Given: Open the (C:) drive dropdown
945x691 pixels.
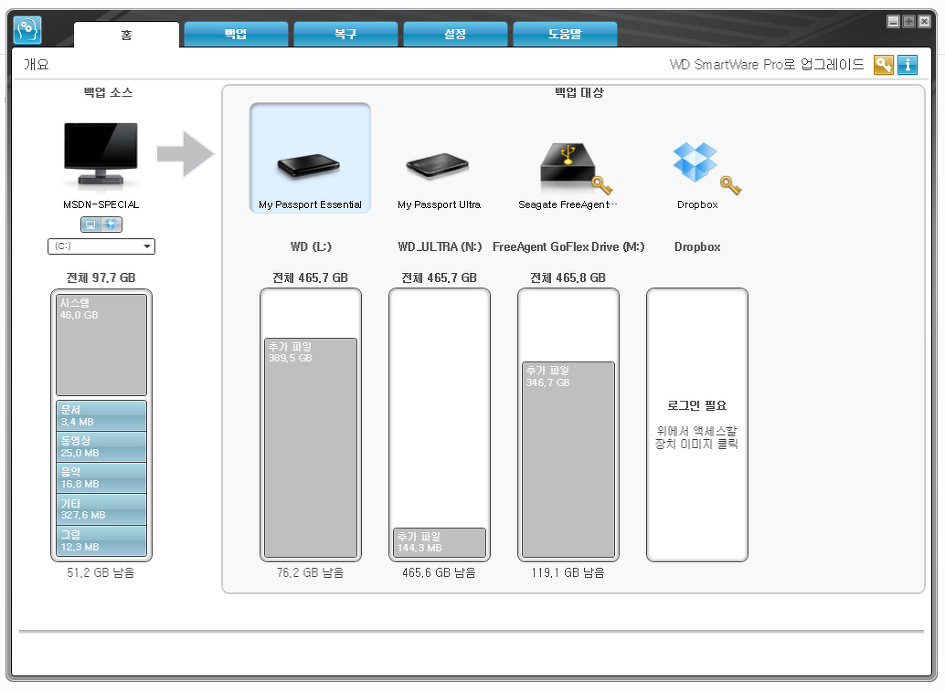Looking at the screenshot, I should click(x=101, y=246).
